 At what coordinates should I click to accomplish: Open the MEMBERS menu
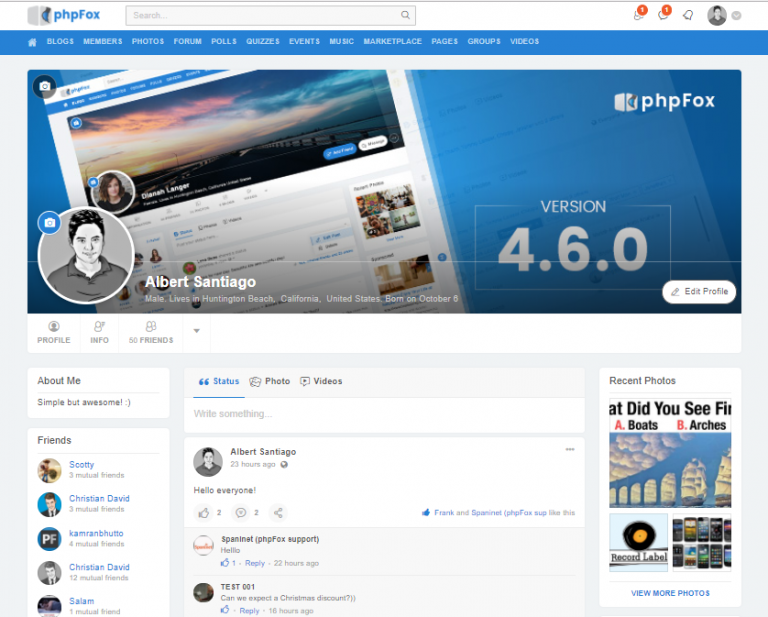(103, 42)
